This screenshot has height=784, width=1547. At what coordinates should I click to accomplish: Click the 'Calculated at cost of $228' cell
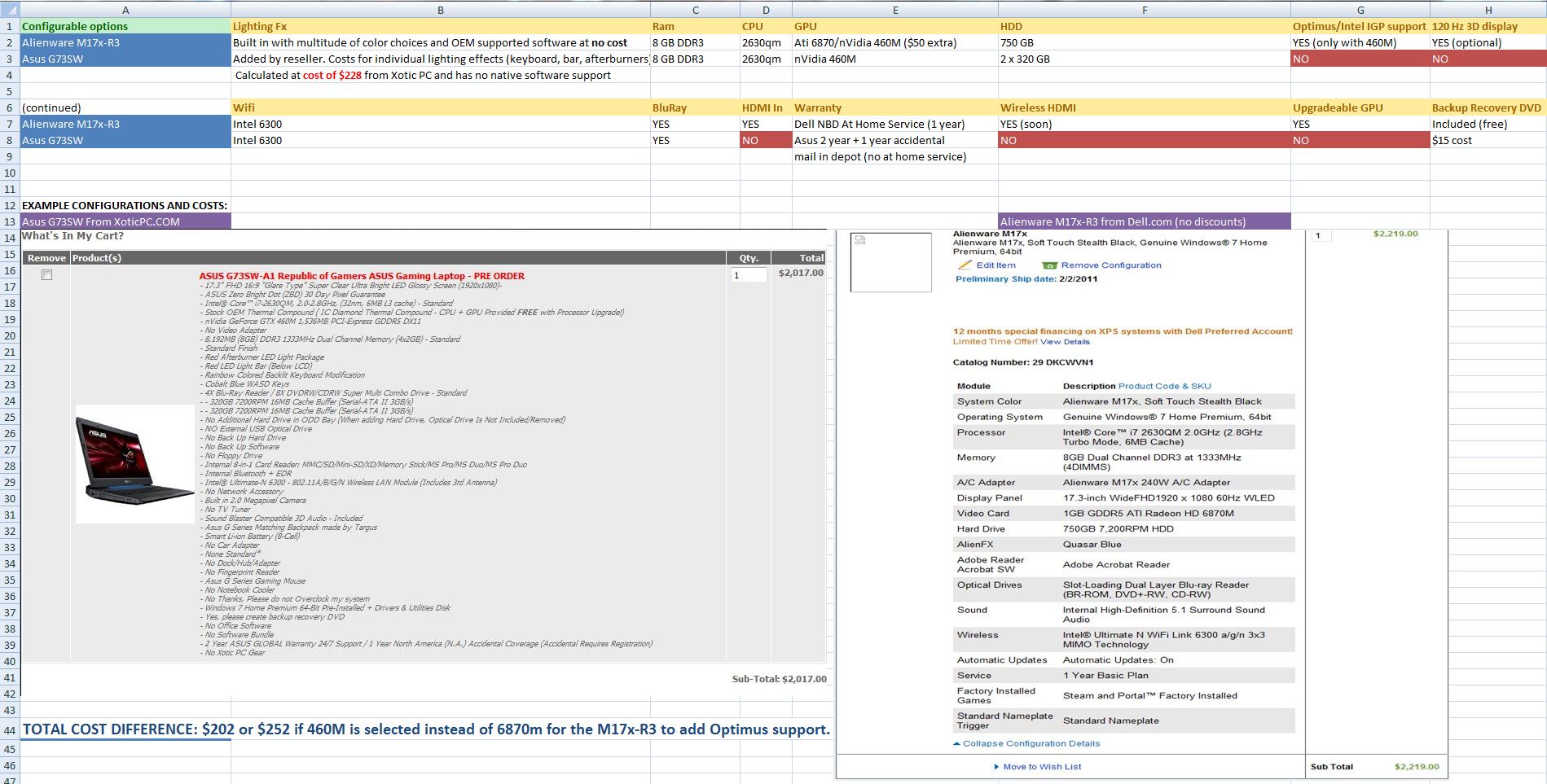click(x=441, y=75)
